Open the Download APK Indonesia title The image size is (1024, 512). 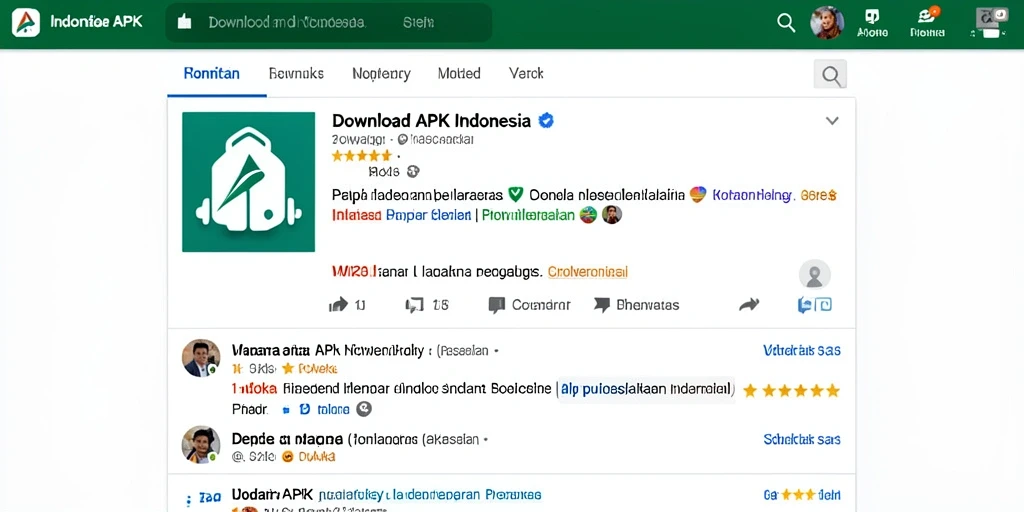[x=431, y=121]
